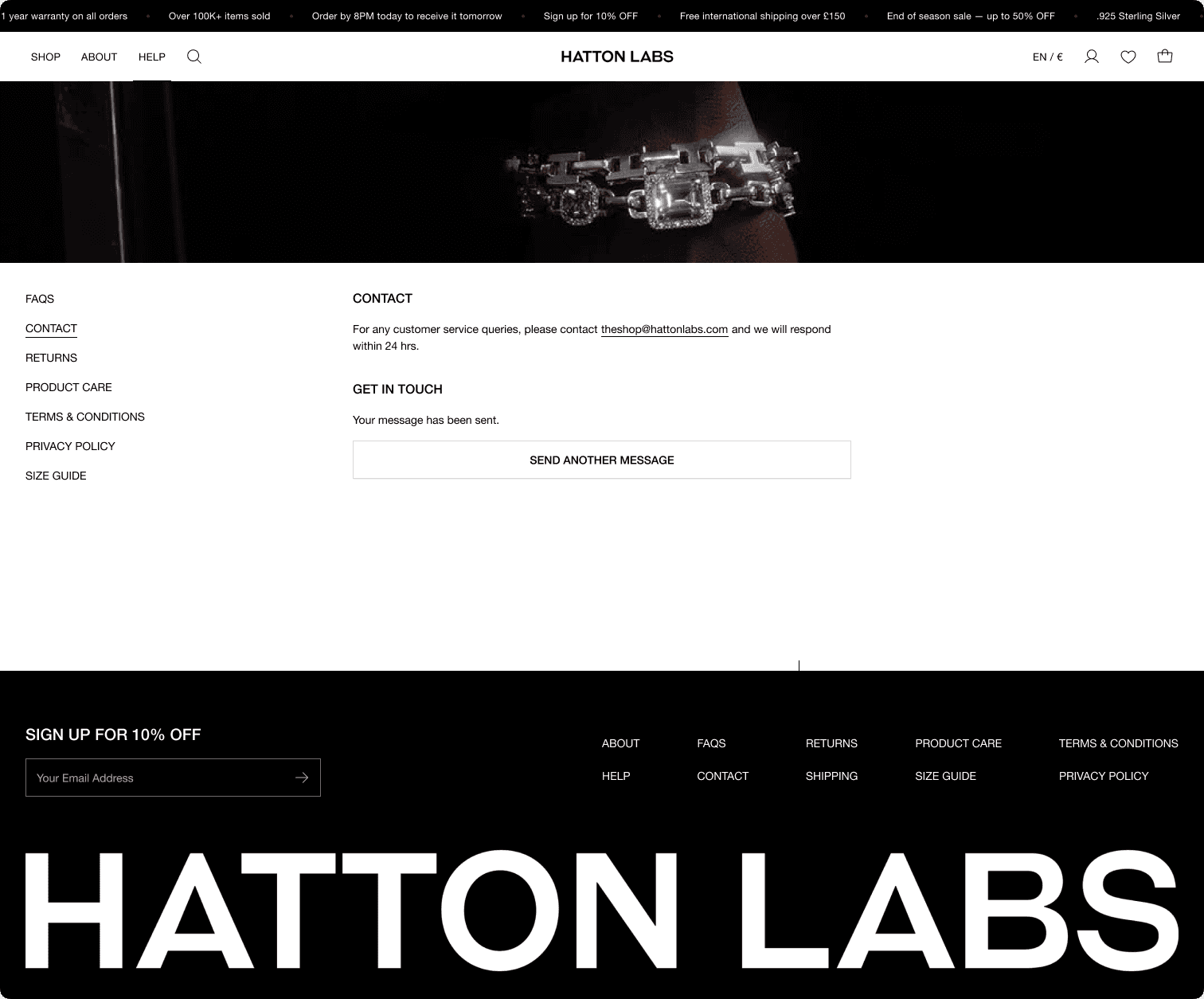Screen dimensions: 1204x999
Task: Open FAQS link in the footer
Action: (711, 743)
